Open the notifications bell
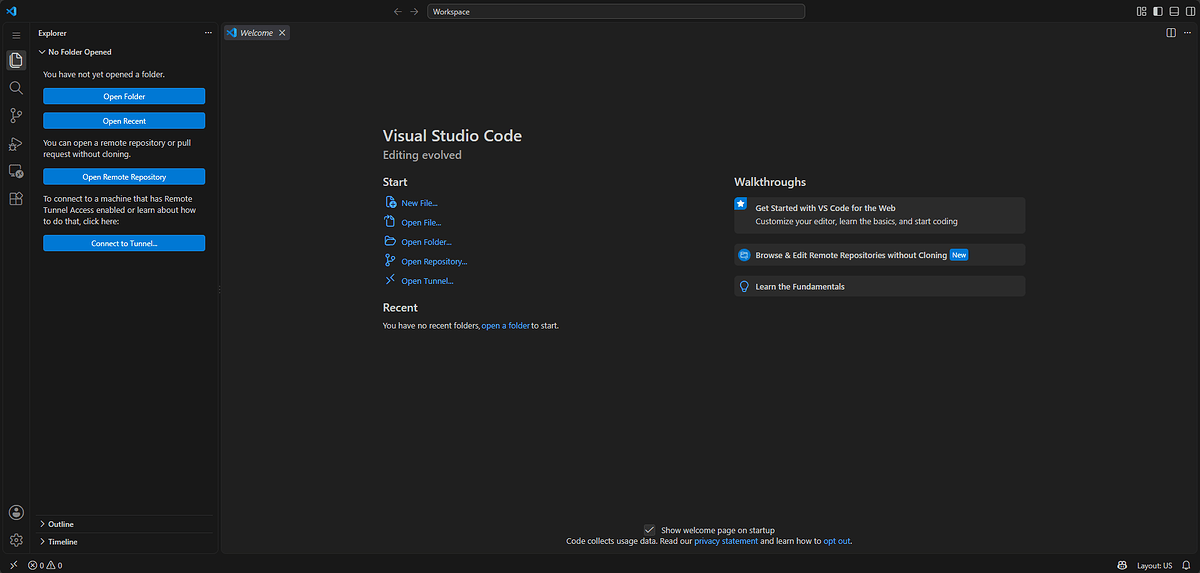Screen dimensions: 1200x573 [x=1187, y=565]
